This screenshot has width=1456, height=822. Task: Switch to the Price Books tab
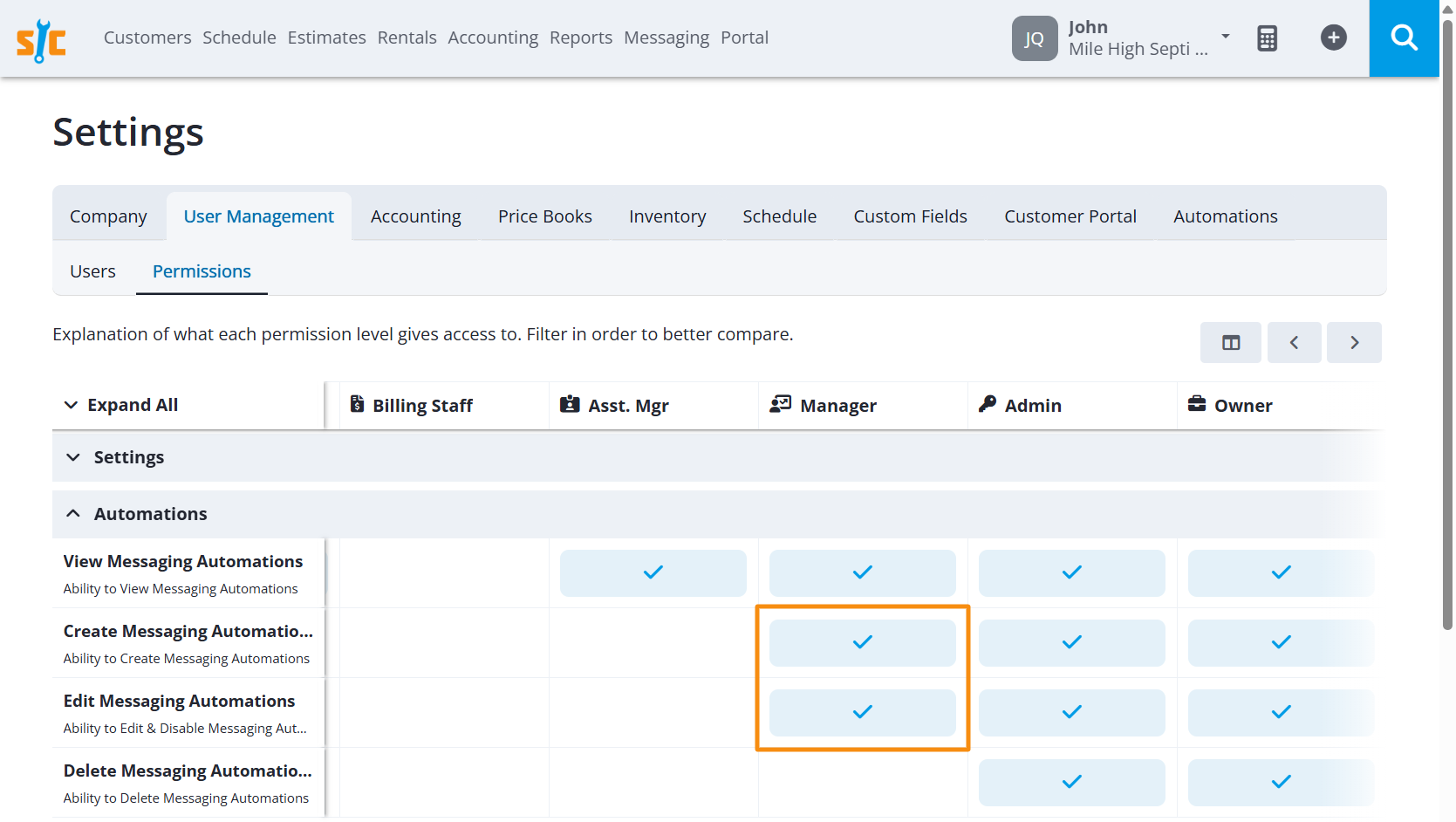[544, 216]
